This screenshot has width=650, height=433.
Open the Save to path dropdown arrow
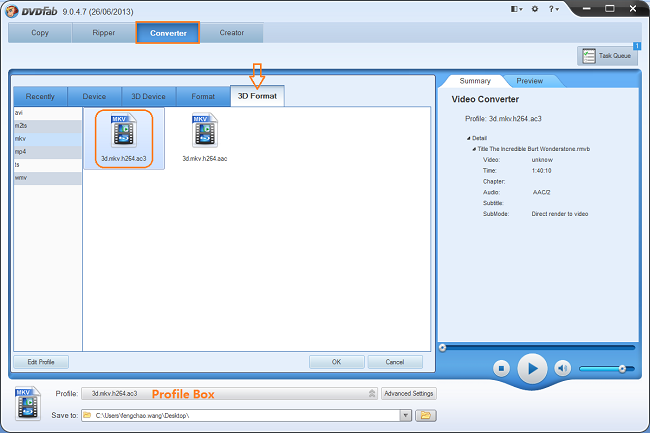coord(406,416)
